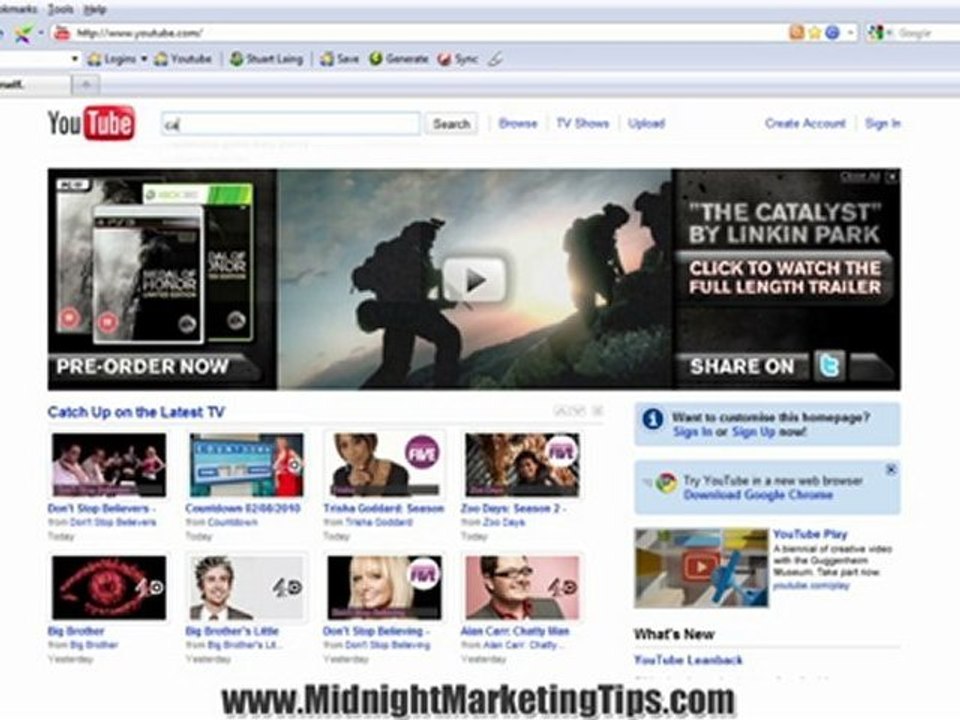Viewport: 960px width, 720px height.
Task: Click the Sign In header link
Action: pyautogui.click(x=883, y=123)
